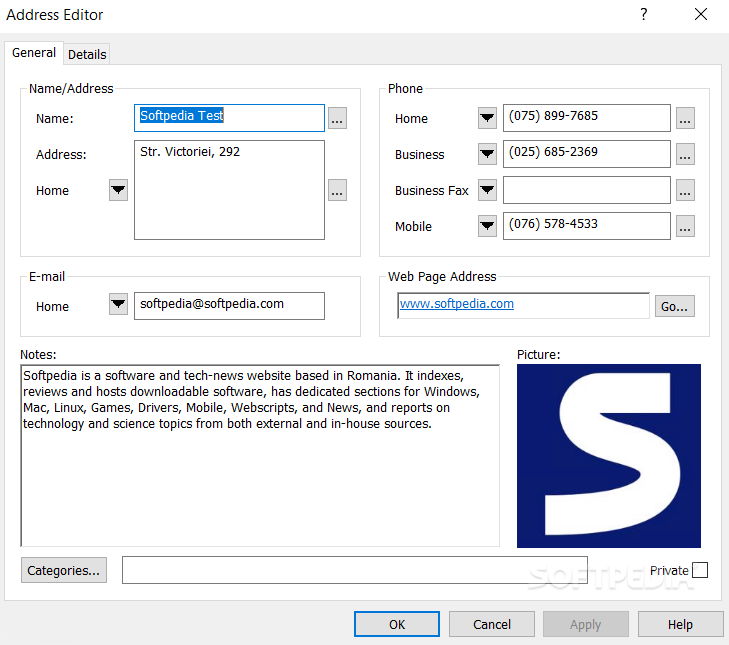Open the name details ellipsis button
The height and width of the screenshot is (645, 729).
[x=337, y=118]
